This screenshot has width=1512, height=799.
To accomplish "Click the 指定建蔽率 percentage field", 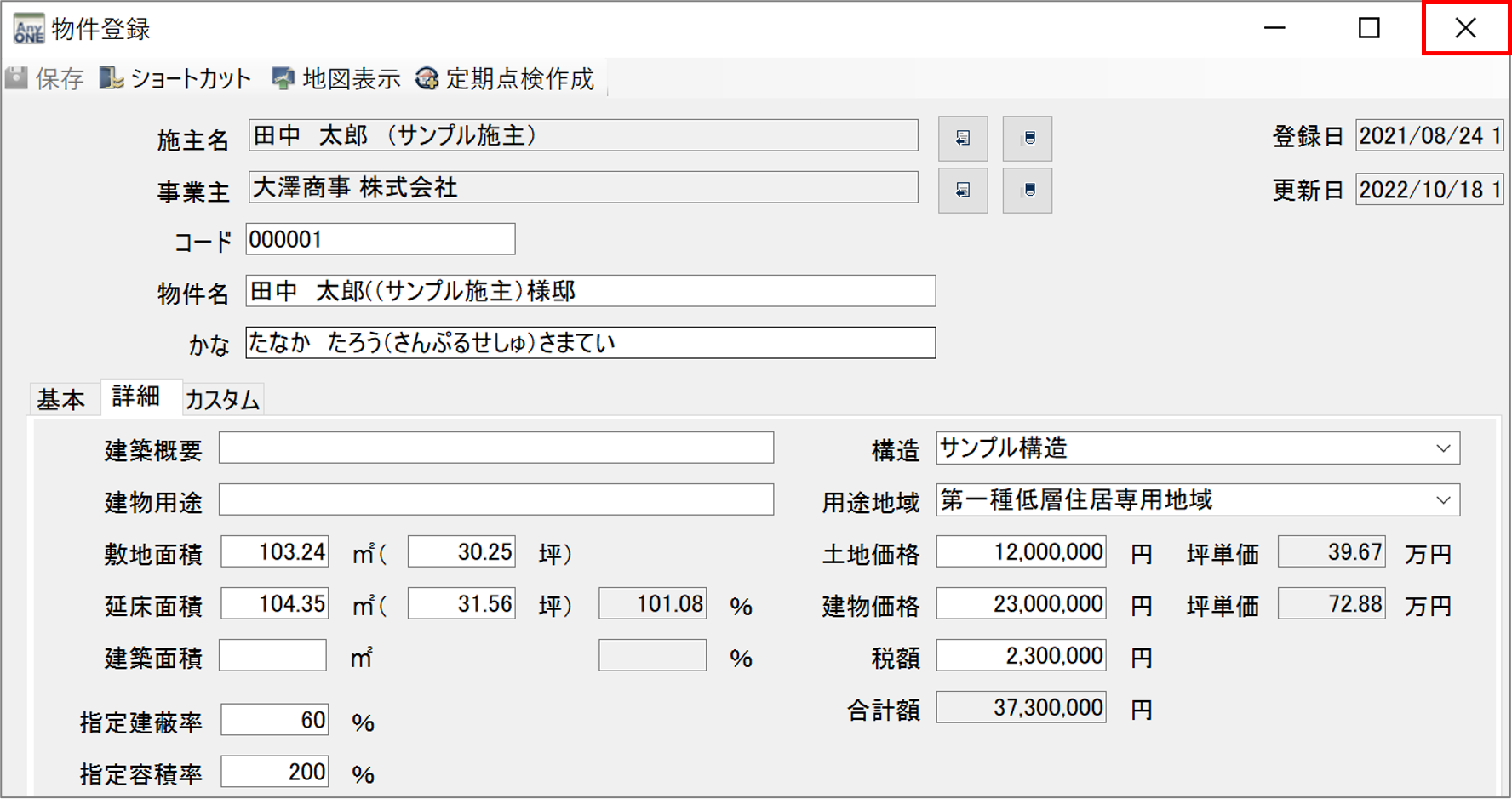I will (274, 721).
